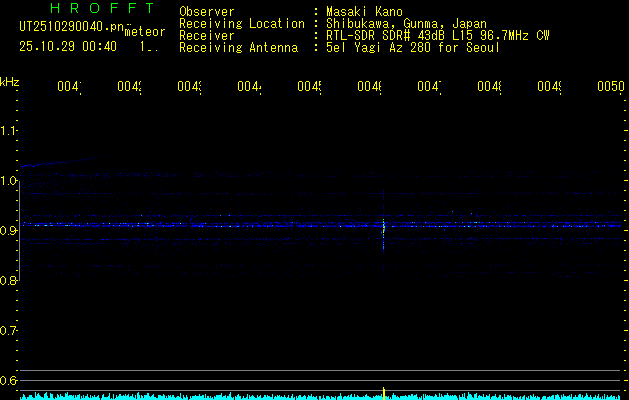Click the Receiving Antenna label
The width and height of the screenshot is (629, 400).
pyautogui.click(x=239, y=48)
